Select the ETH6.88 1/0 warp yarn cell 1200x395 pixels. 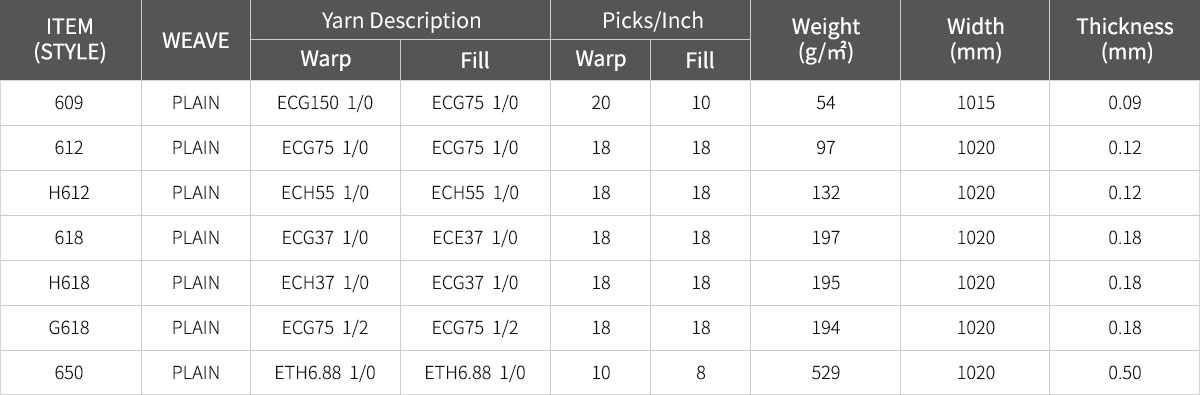coord(326,373)
